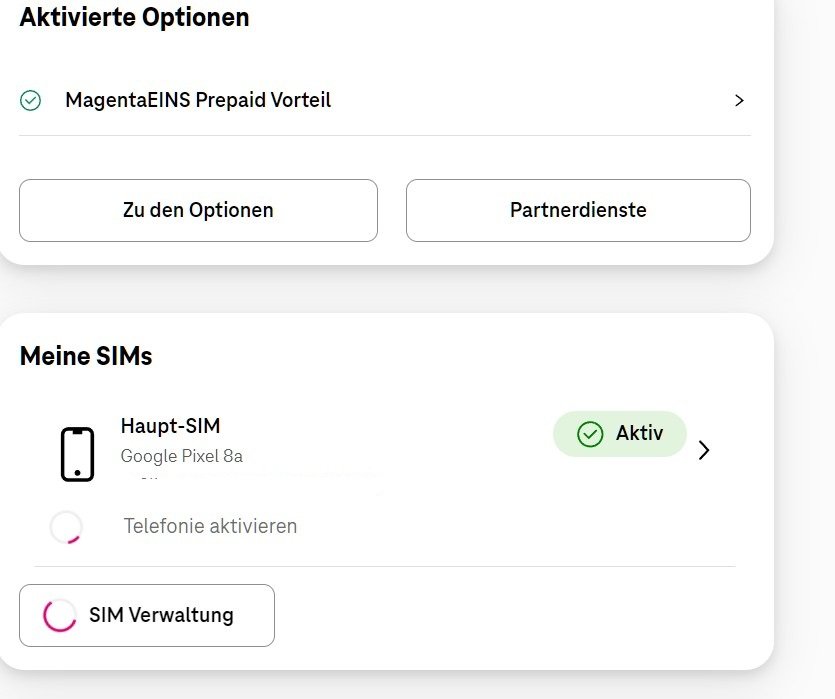Open the MagentaEINS Prepaid Vorteil option label
Viewport: 835px width, 699px height.
pos(198,100)
